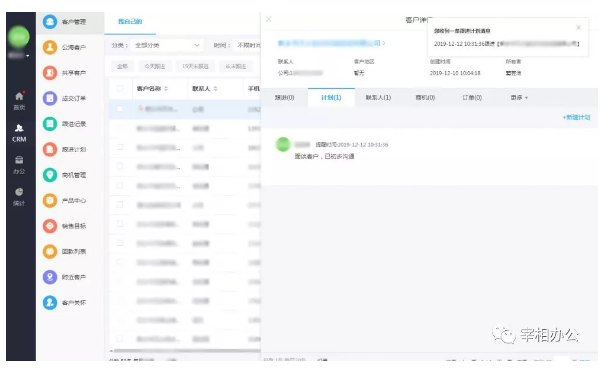Open 共享客户 from the sidebar
Image resolution: width=603 pixels, height=369 pixels.
click(65, 73)
